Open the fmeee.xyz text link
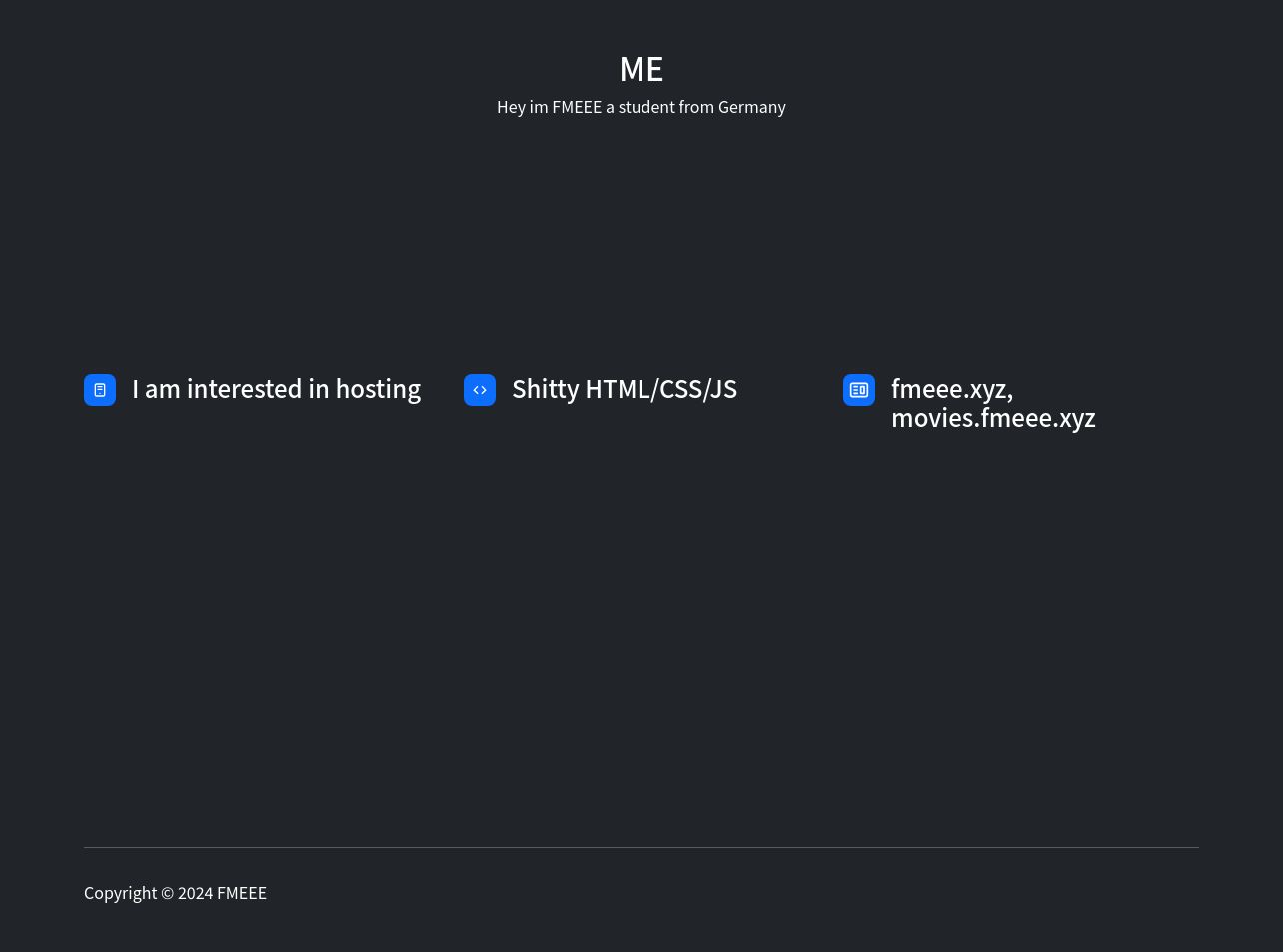Image resolution: width=1283 pixels, height=952 pixels. click(x=949, y=389)
